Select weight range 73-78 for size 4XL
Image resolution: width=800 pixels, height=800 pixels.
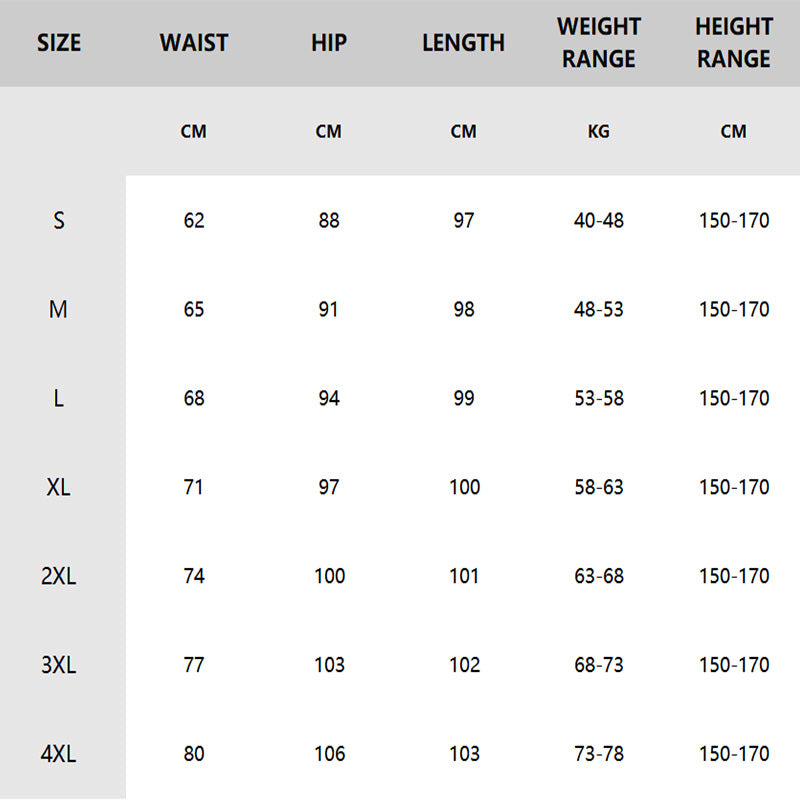pos(598,754)
